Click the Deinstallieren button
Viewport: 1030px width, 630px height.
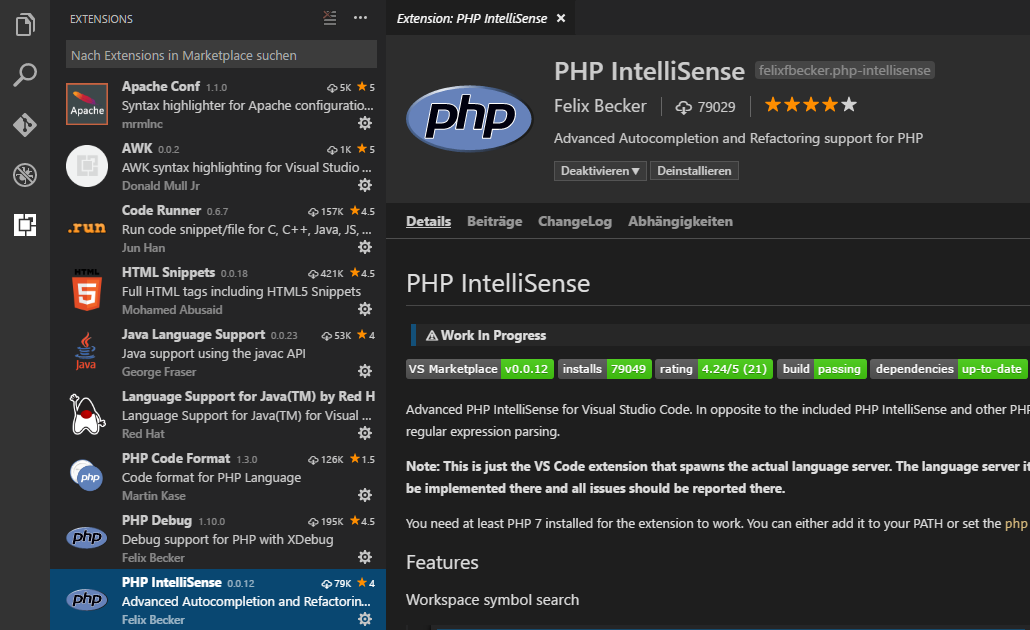(x=694, y=170)
